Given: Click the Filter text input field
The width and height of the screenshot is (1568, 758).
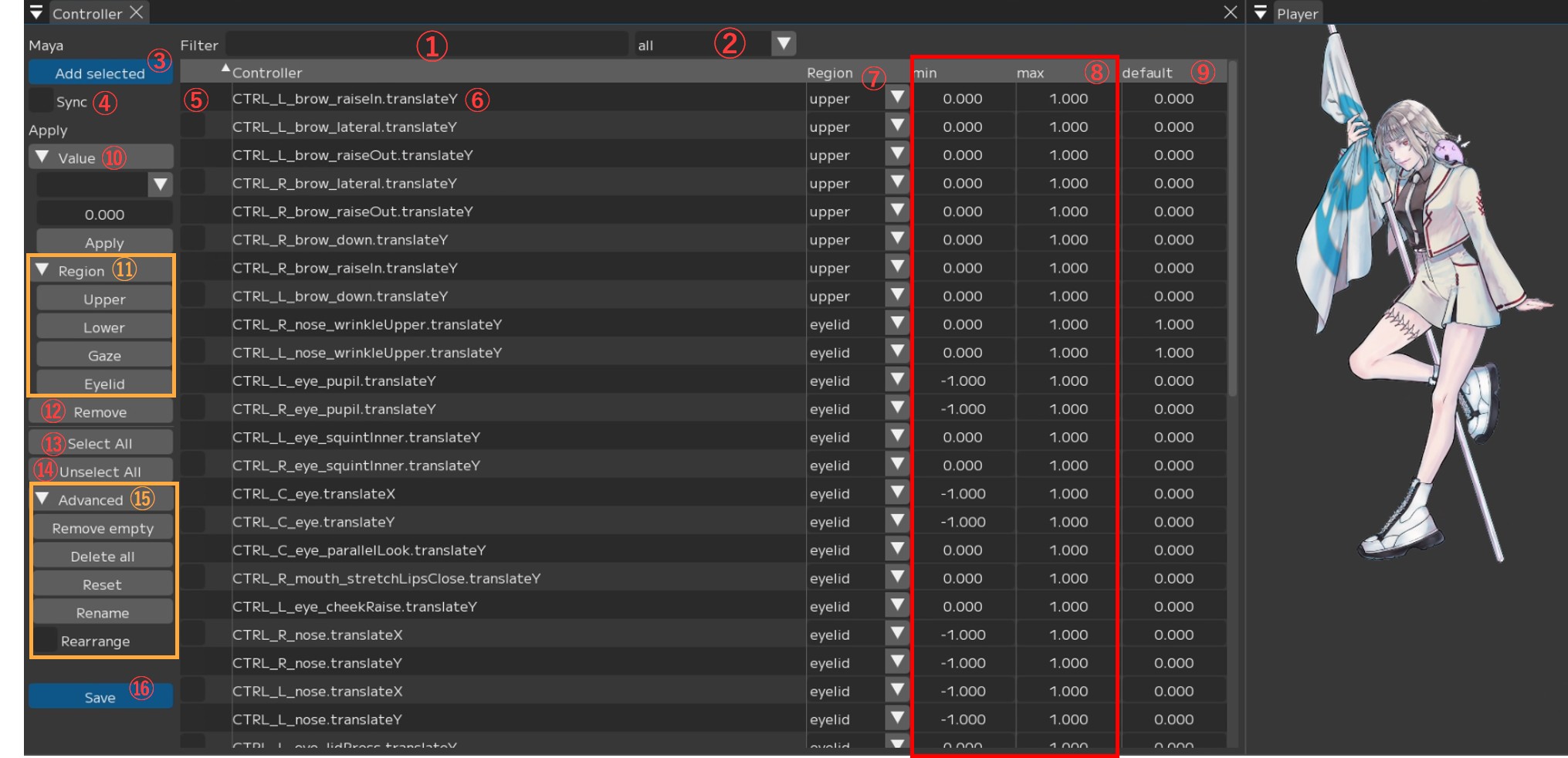Looking at the screenshot, I should pyautogui.click(x=425, y=45).
